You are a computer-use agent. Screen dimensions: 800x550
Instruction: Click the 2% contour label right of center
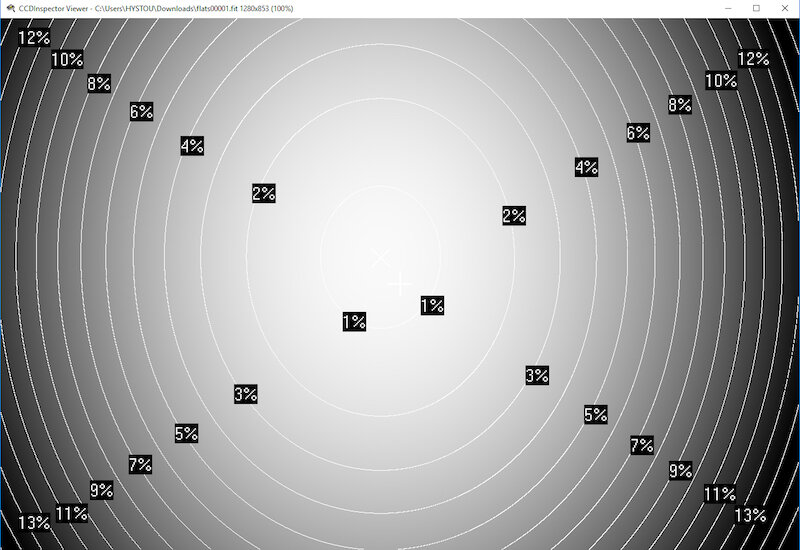point(514,216)
